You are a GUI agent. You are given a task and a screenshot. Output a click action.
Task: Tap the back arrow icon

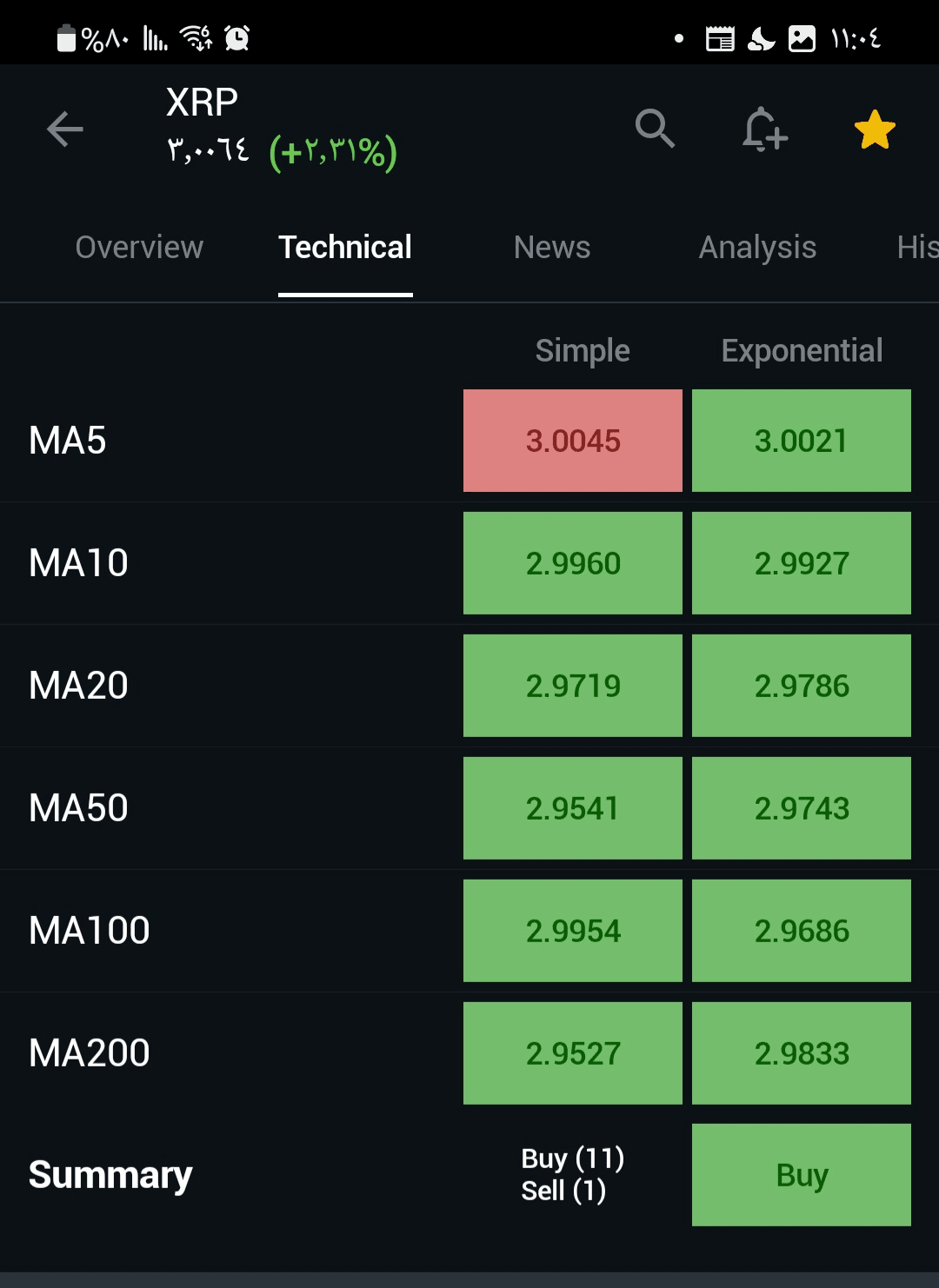click(x=65, y=129)
